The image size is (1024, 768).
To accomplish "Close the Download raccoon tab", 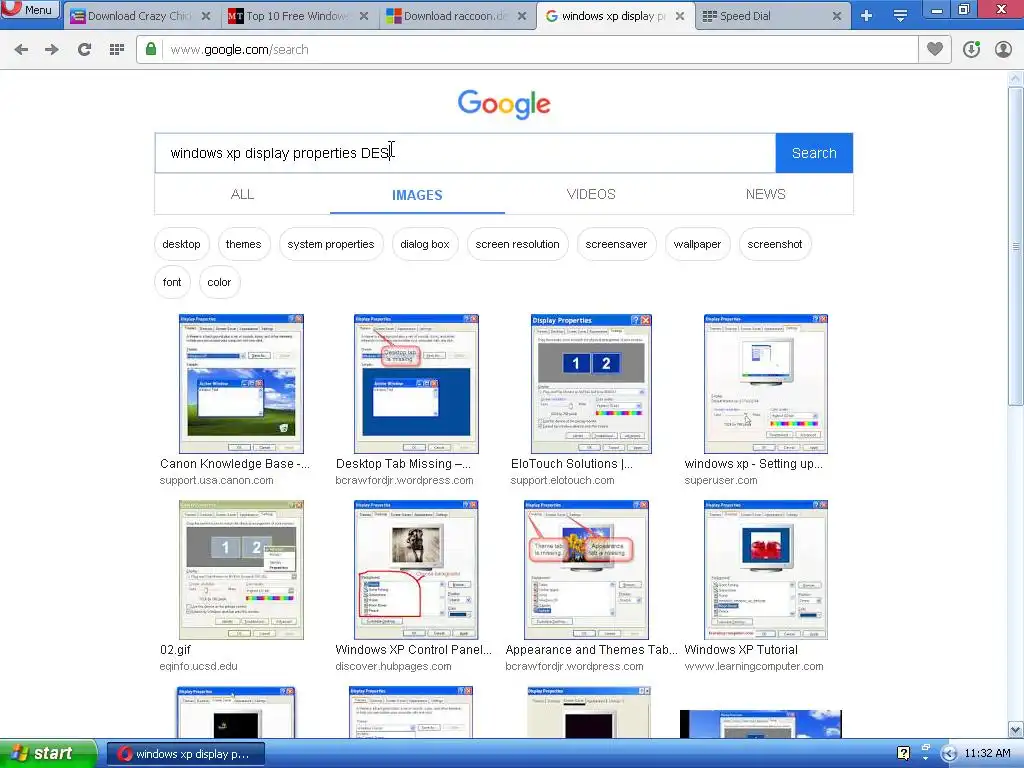I will pos(522,16).
